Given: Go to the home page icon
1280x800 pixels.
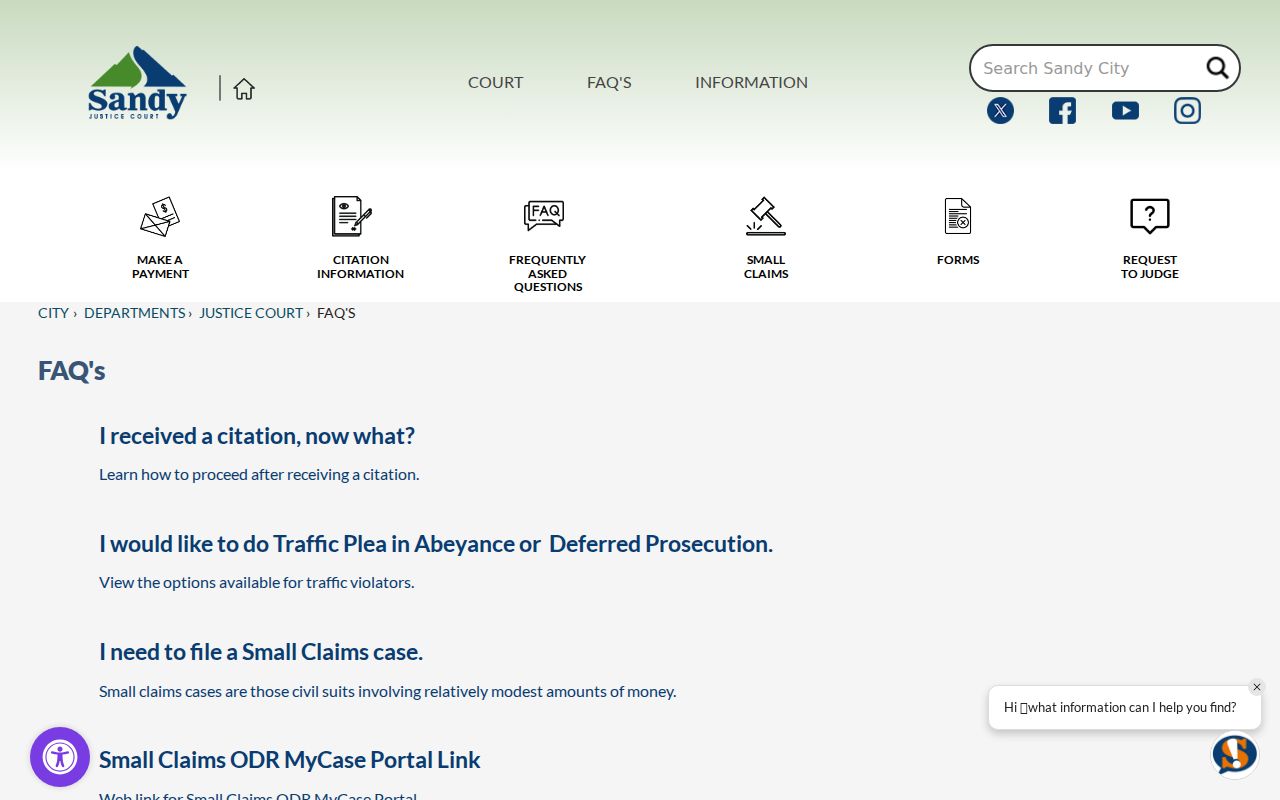Looking at the screenshot, I should [244, 89].
